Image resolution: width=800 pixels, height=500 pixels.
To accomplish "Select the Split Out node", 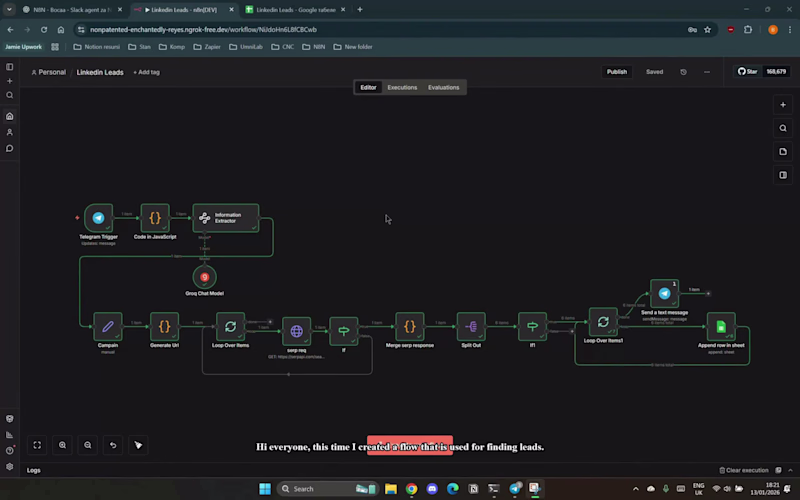I will (x=471, y=327).
